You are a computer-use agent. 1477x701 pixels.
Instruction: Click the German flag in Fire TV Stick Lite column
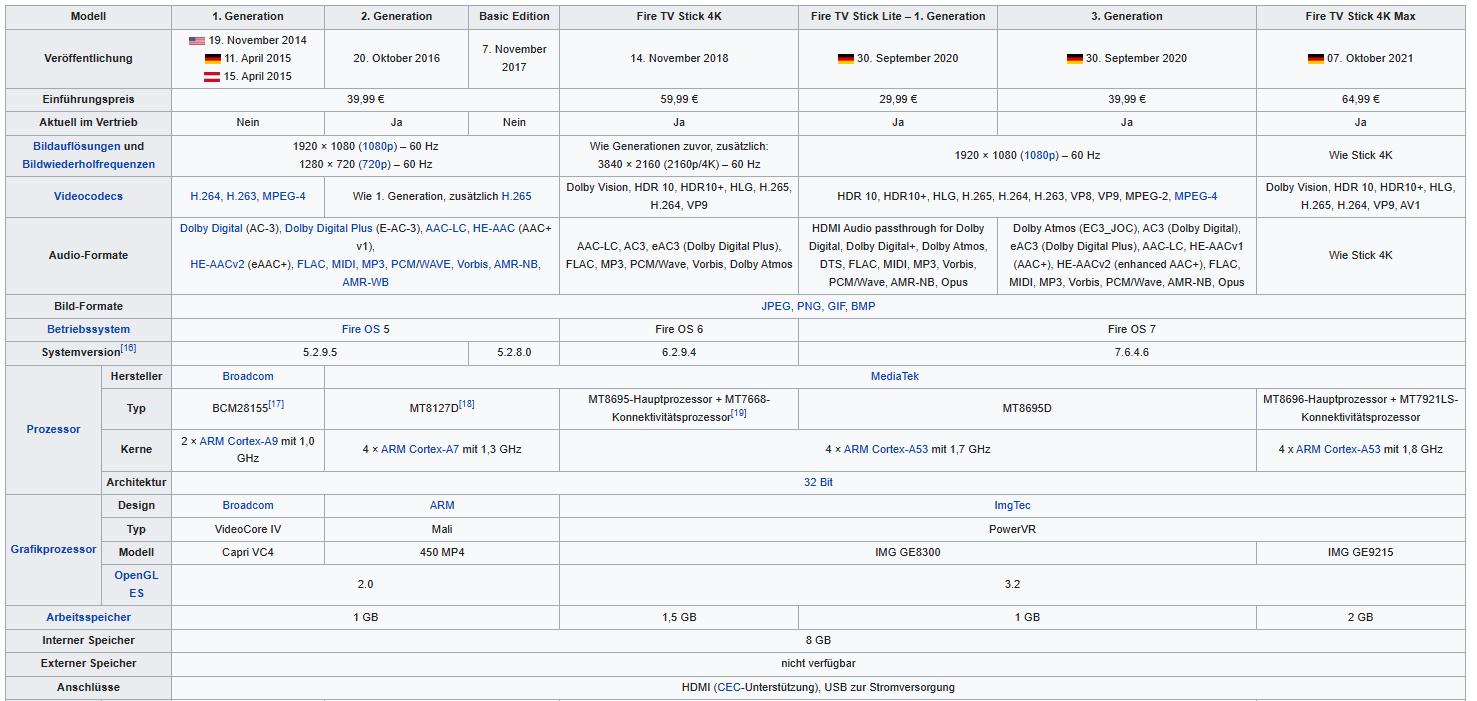click(x=845, y=58)
